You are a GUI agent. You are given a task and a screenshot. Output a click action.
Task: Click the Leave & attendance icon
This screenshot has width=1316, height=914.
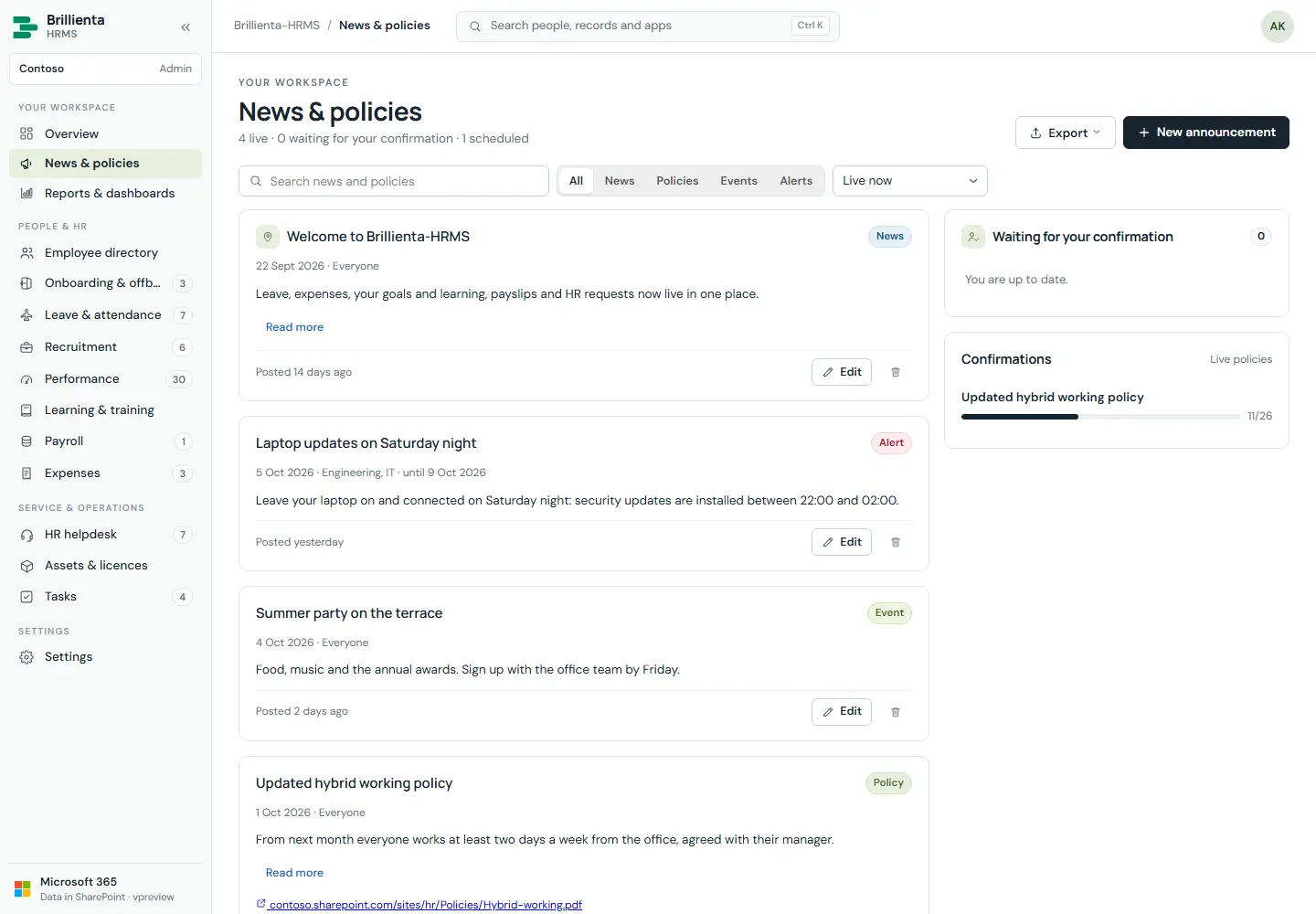point(27,314)
